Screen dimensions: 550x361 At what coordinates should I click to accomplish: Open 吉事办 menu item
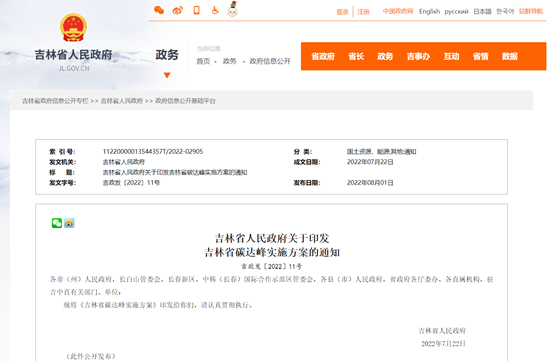pyautogui.click(x=418, y=56)
